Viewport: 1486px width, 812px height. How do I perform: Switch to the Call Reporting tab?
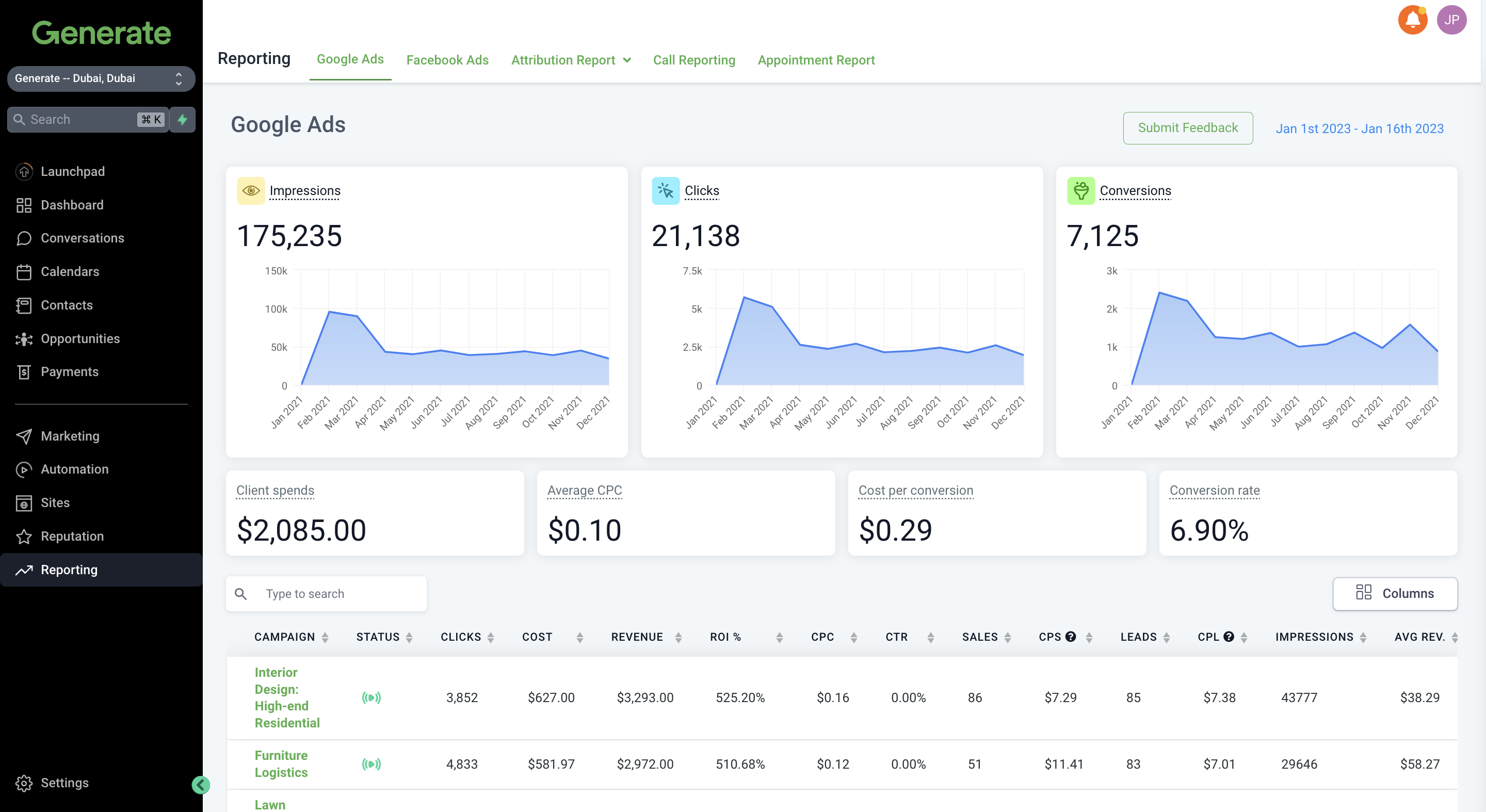tap(694, 60)
